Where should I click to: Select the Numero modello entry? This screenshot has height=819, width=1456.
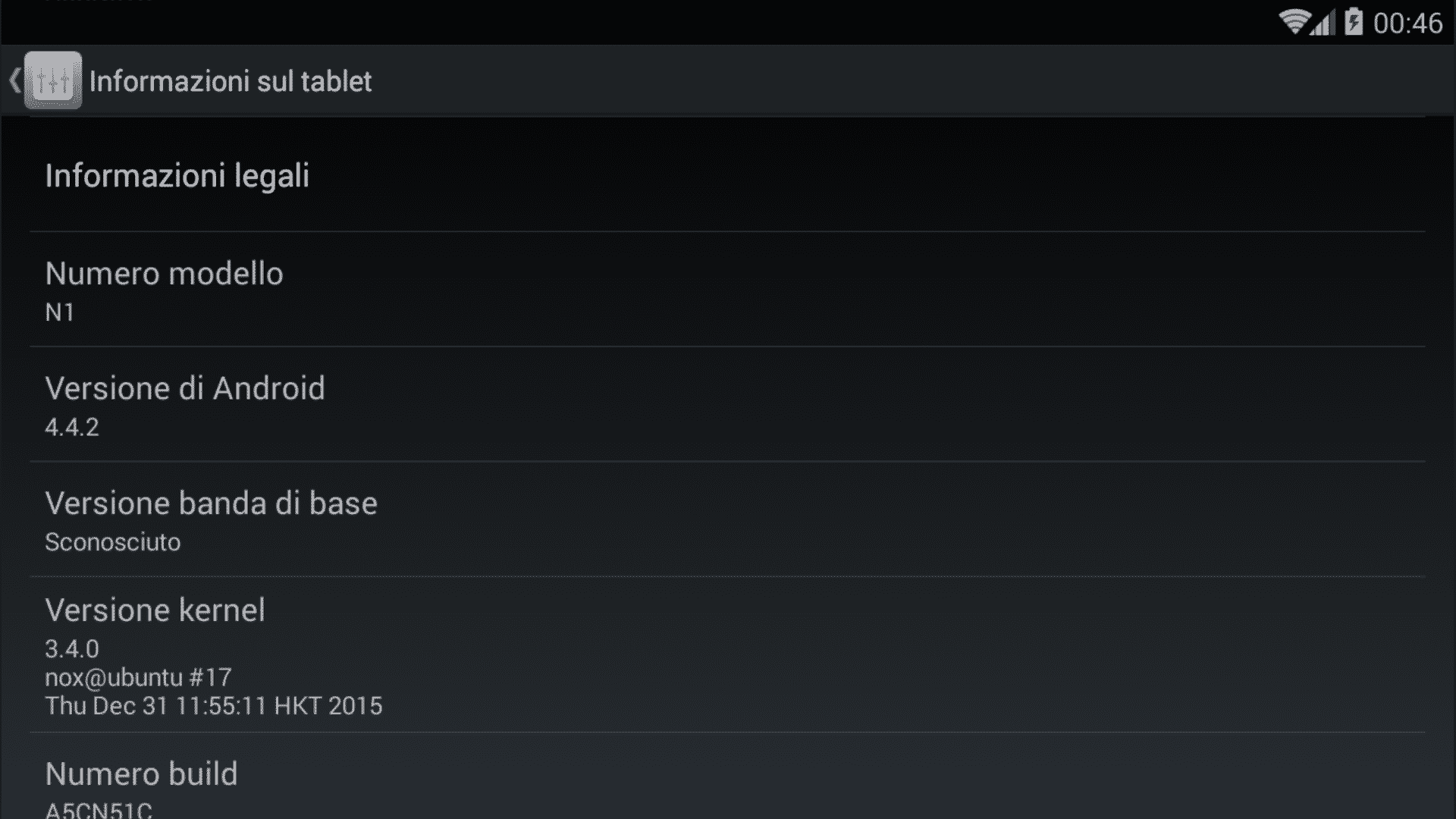coord(728,290)
